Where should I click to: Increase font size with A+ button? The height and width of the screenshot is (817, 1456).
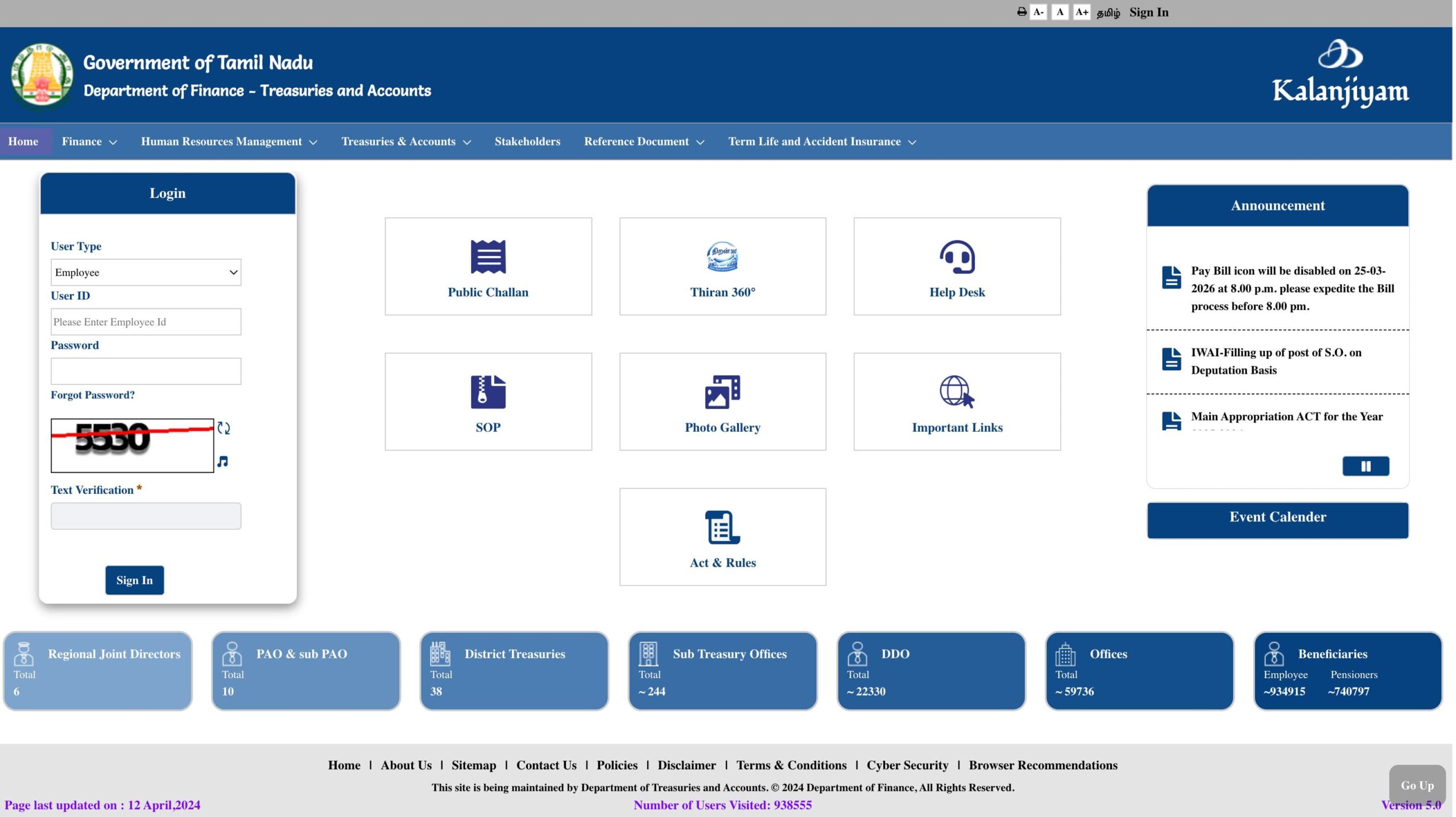1081,12
